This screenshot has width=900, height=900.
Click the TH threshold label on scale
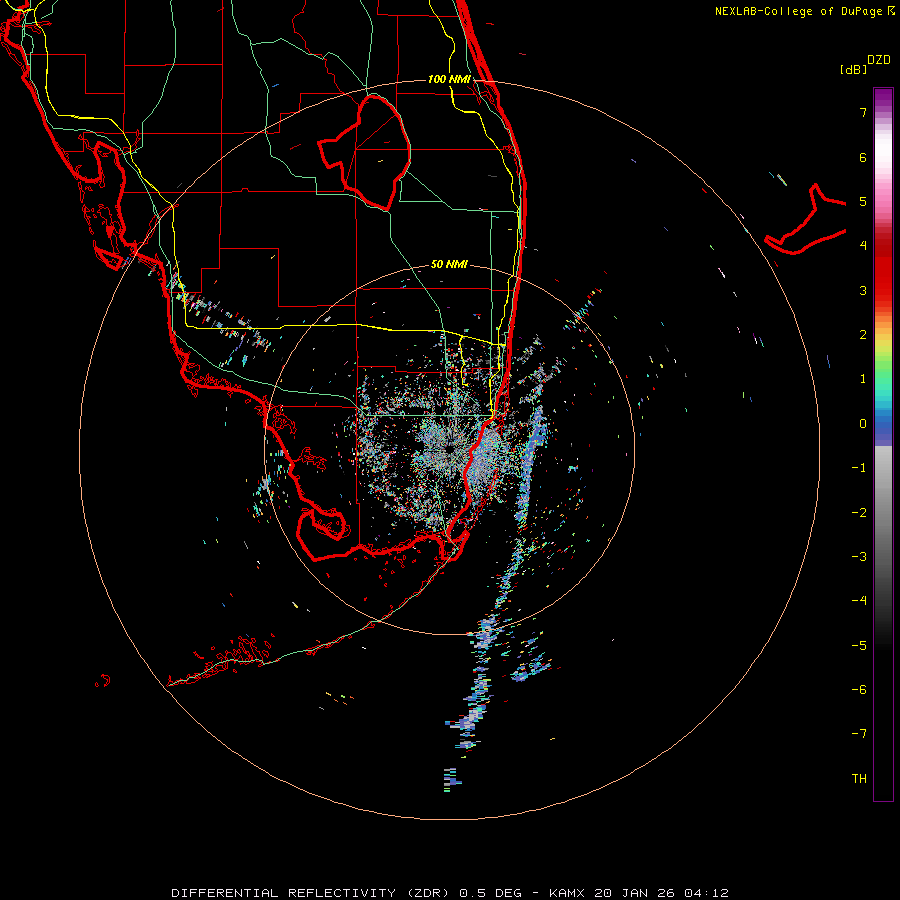[x=859, y=778]
